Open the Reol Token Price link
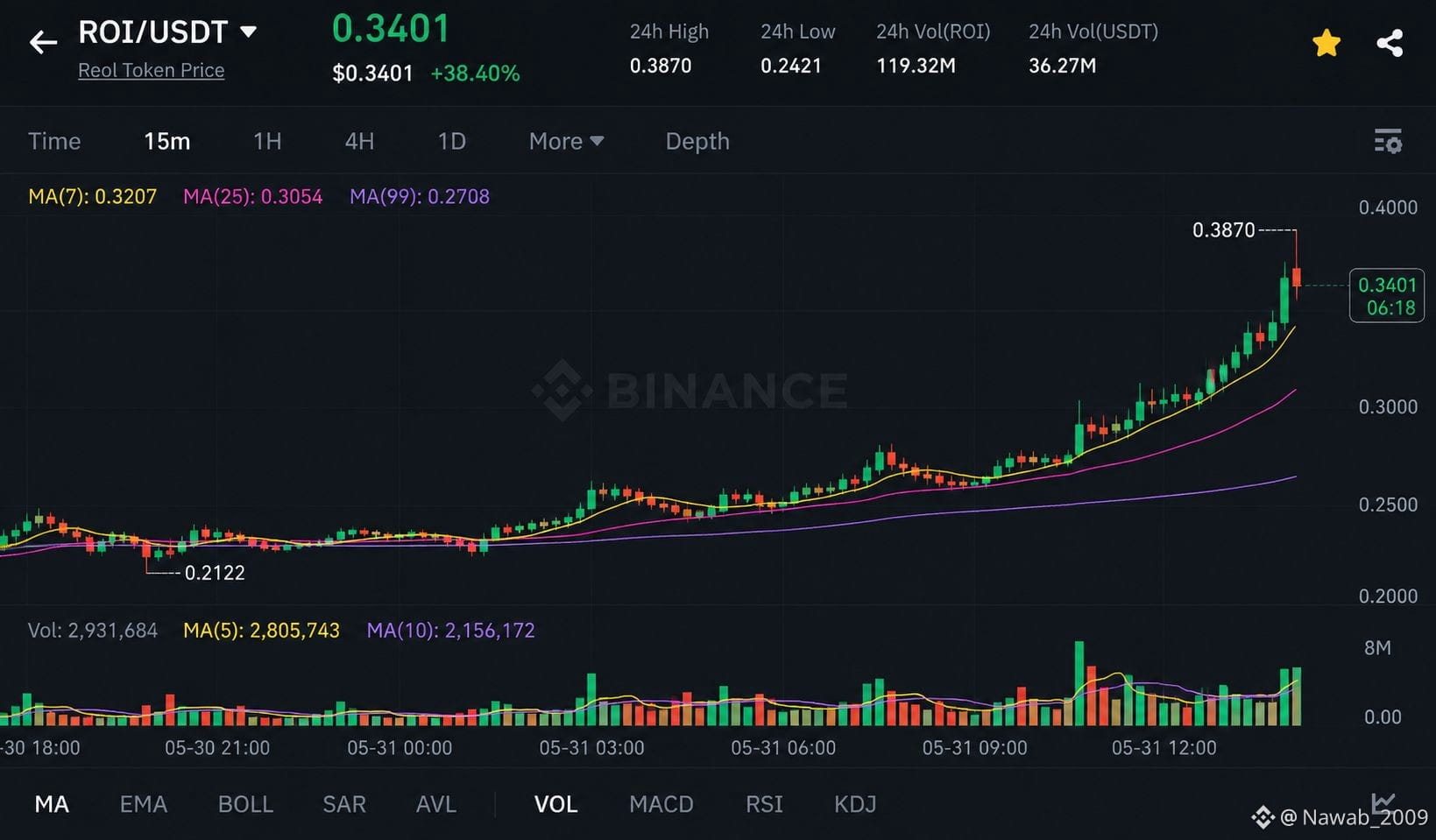 coord(151,70)
